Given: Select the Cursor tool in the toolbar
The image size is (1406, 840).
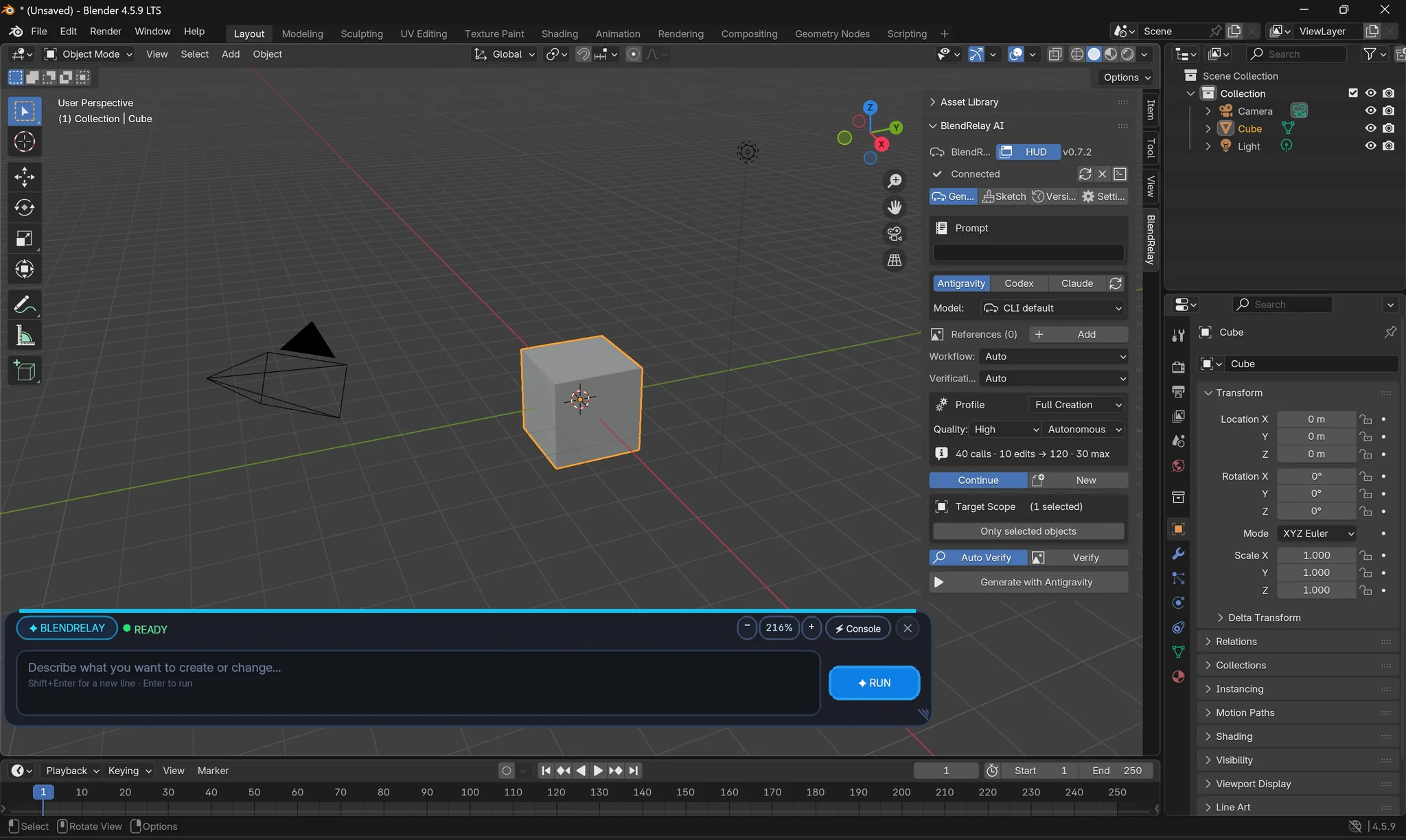Looking at the screenshot, I should [25, 142].
